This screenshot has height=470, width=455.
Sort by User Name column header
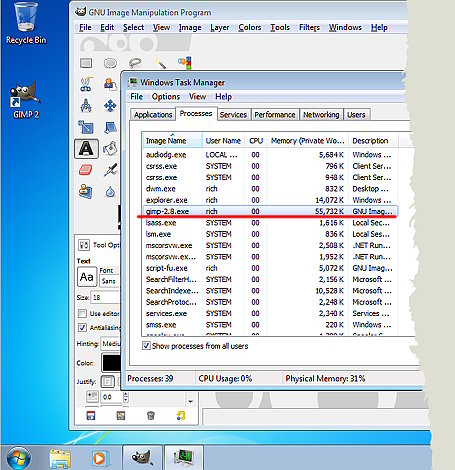coord(223,141)
